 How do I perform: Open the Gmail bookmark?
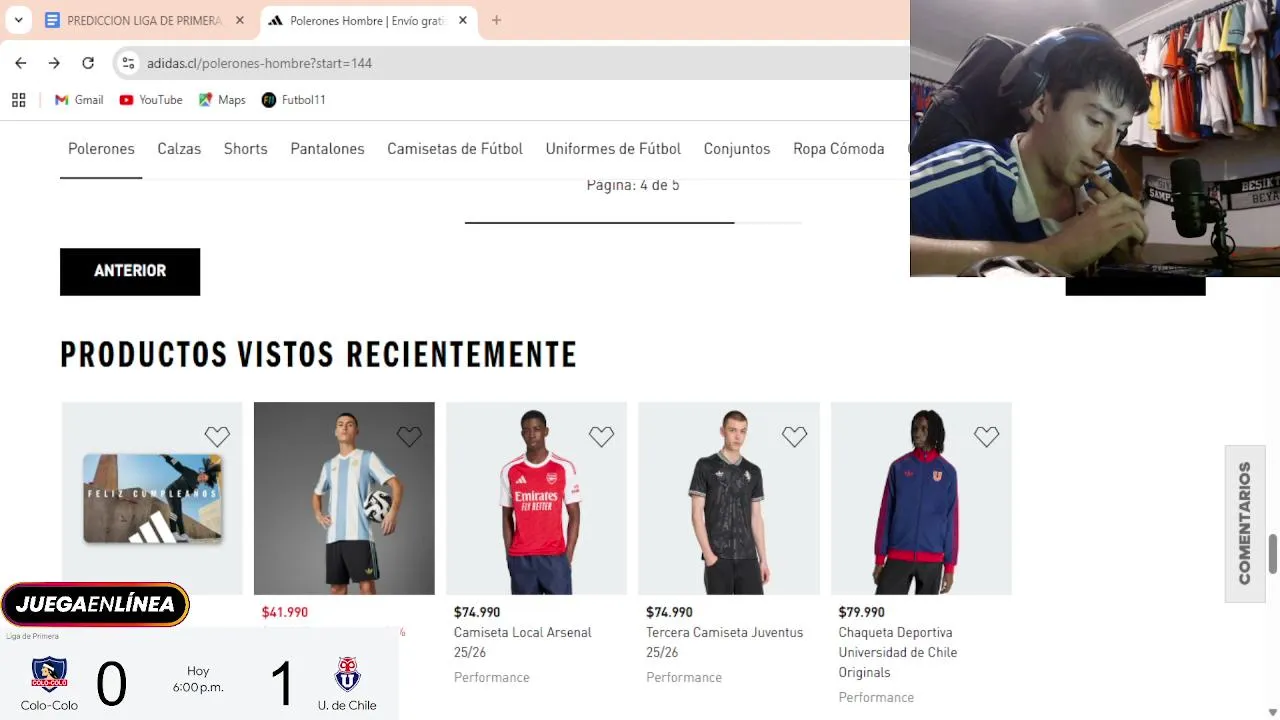[x=79, y=100]
